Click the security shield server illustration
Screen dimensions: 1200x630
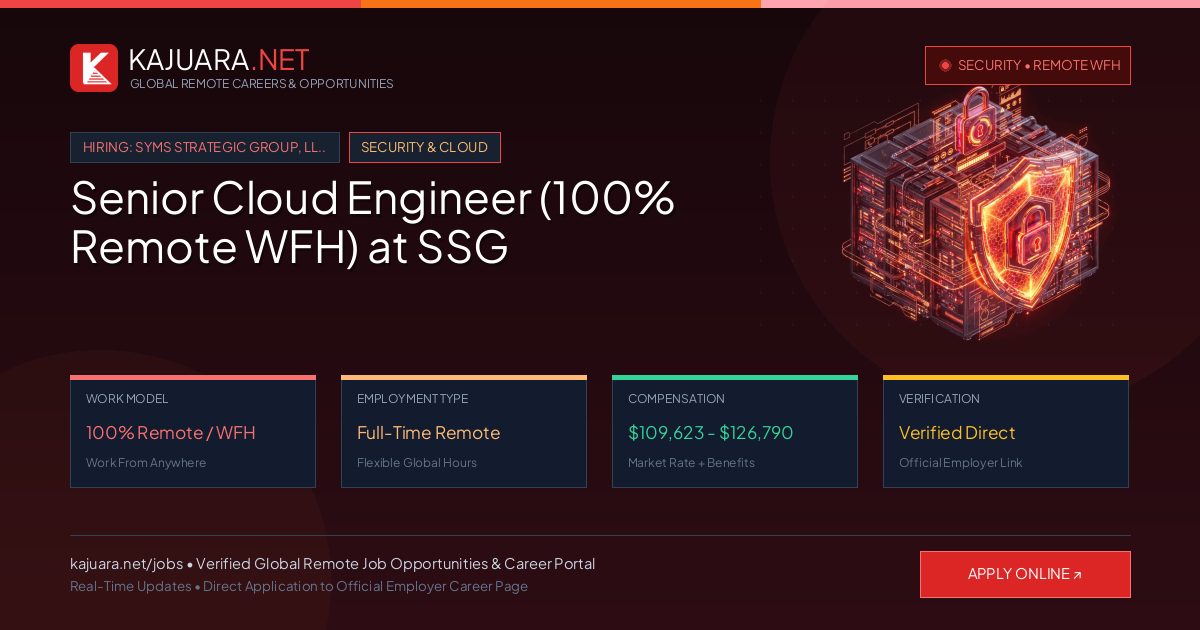point(977,212)
